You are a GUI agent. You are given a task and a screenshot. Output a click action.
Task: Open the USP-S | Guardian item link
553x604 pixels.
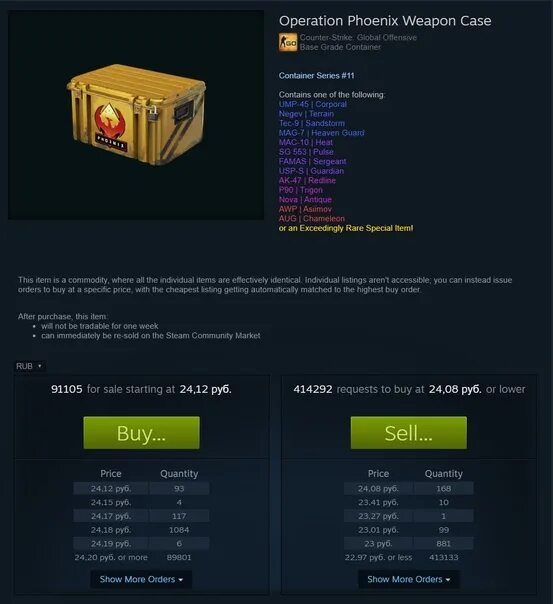tap(311, 171)
